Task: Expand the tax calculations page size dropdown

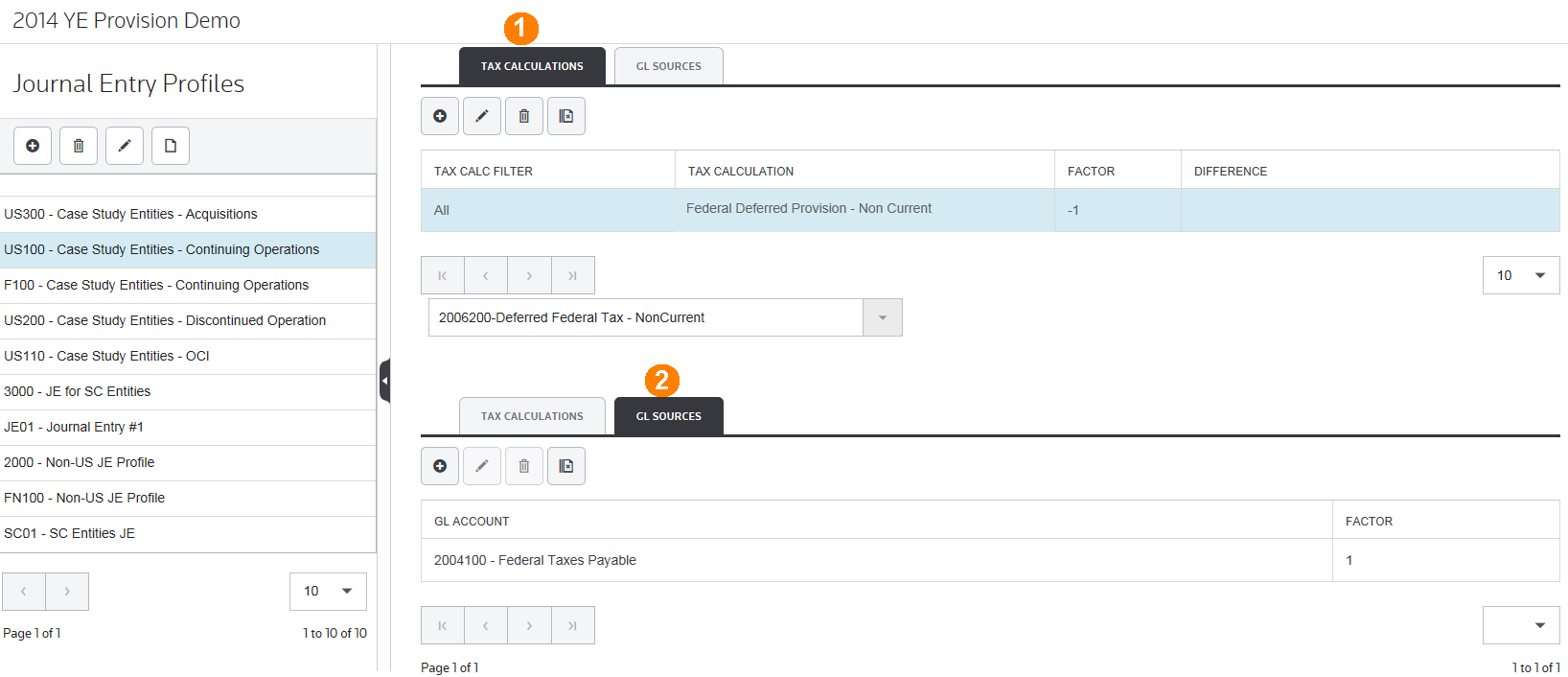Action: click(x=1521, y=275)
